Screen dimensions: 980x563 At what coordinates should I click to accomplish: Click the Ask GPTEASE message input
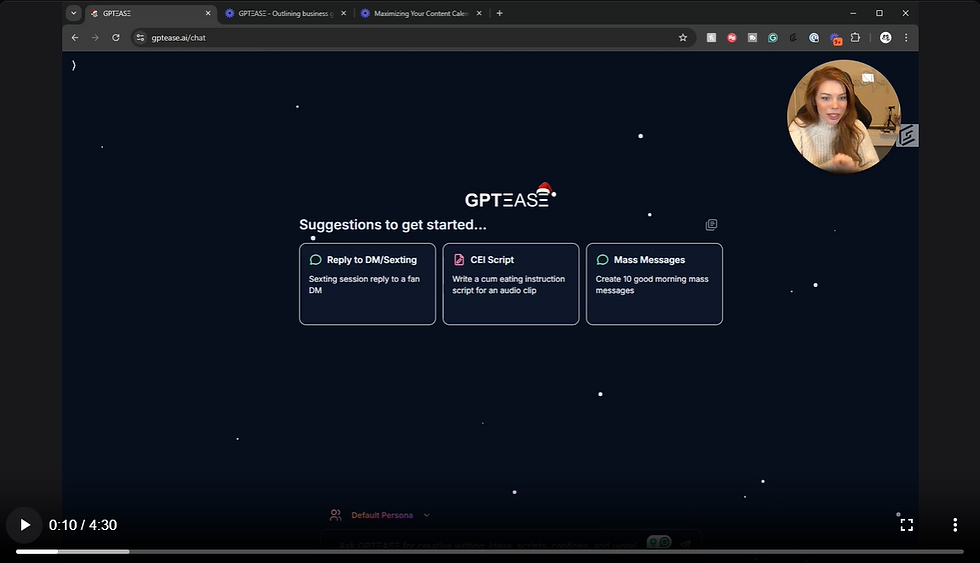(x=488, y=545)
